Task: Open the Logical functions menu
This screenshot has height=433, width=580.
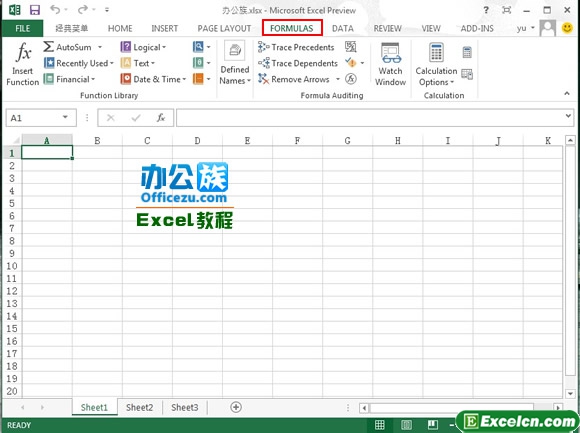Action: [x=144, y=47]
